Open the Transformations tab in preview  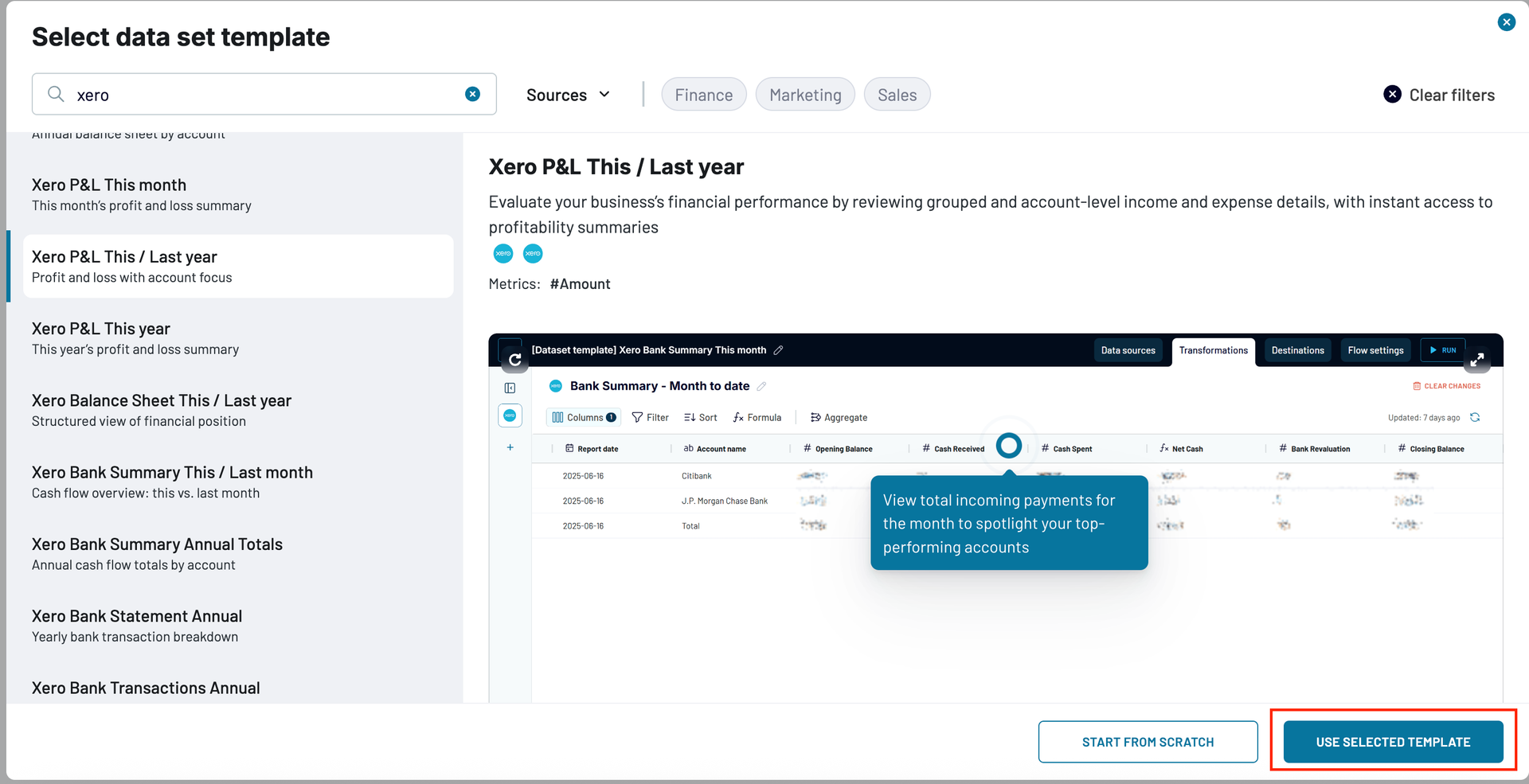(1213, 350)
